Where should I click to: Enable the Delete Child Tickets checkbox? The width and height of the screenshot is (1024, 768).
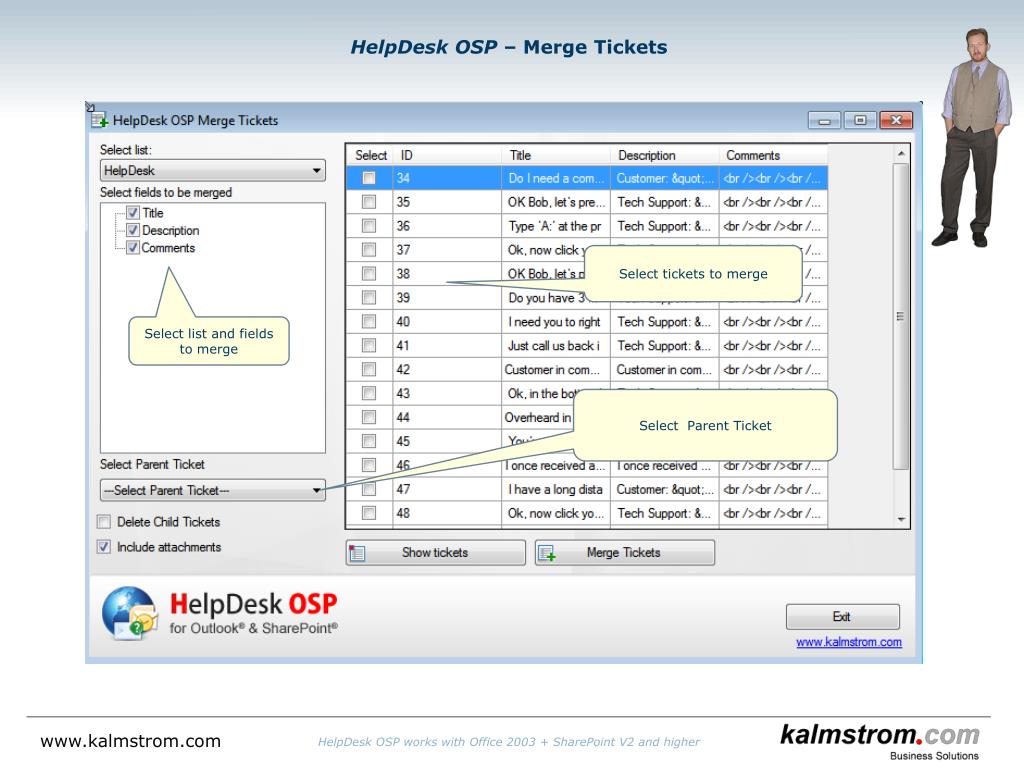pyautogui.click(x=104, y=522)
